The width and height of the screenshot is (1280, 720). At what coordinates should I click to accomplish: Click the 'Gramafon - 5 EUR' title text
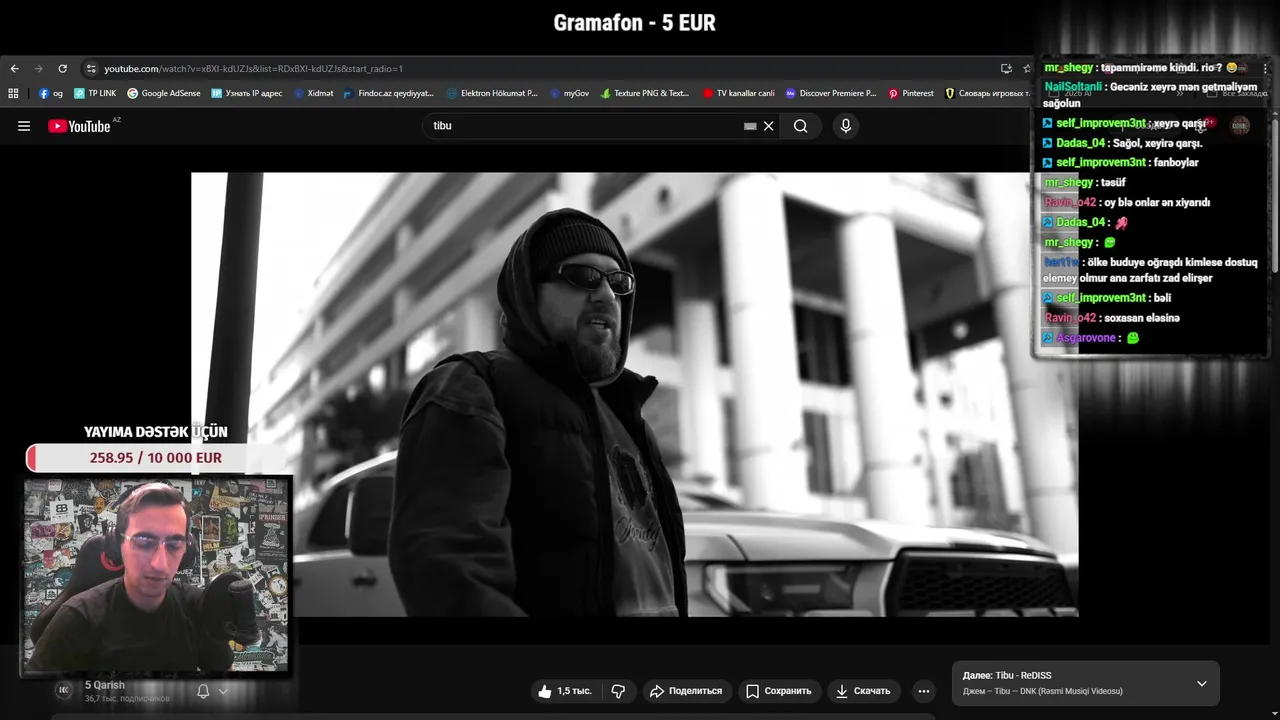click(x=634, y=23)
